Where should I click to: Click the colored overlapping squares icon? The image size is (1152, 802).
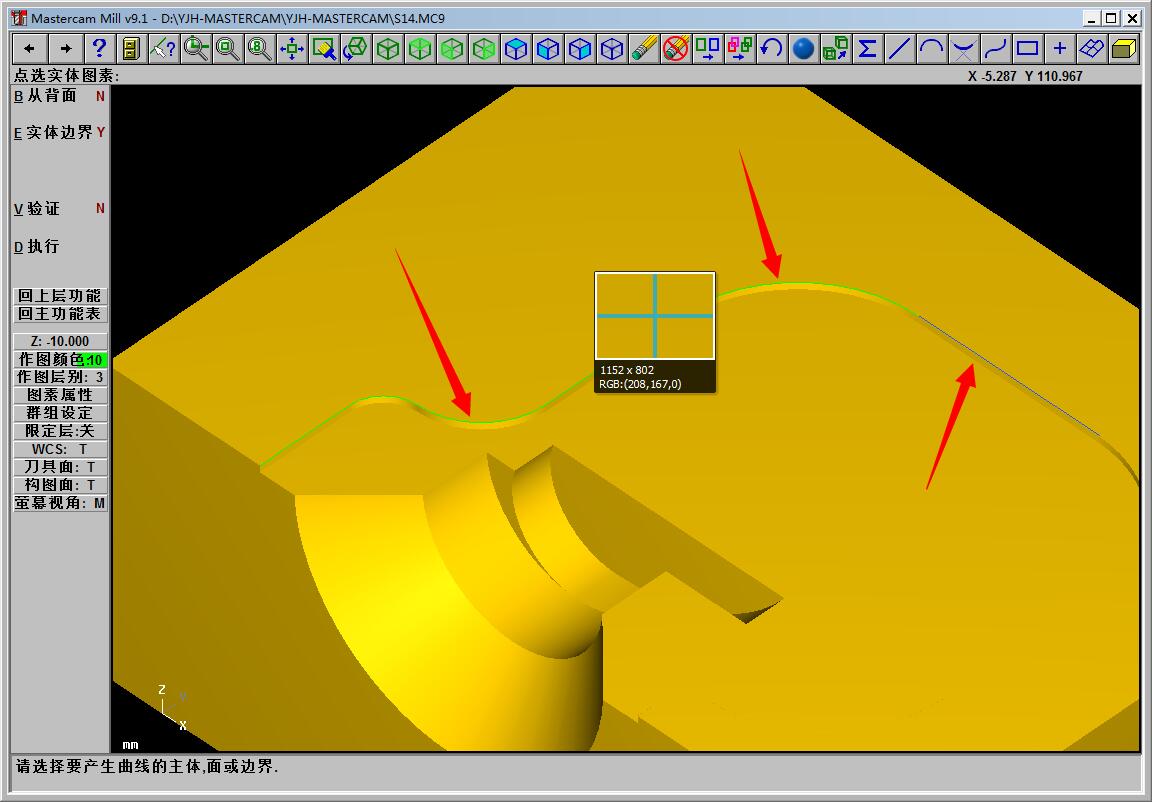[x=740, y=48]
